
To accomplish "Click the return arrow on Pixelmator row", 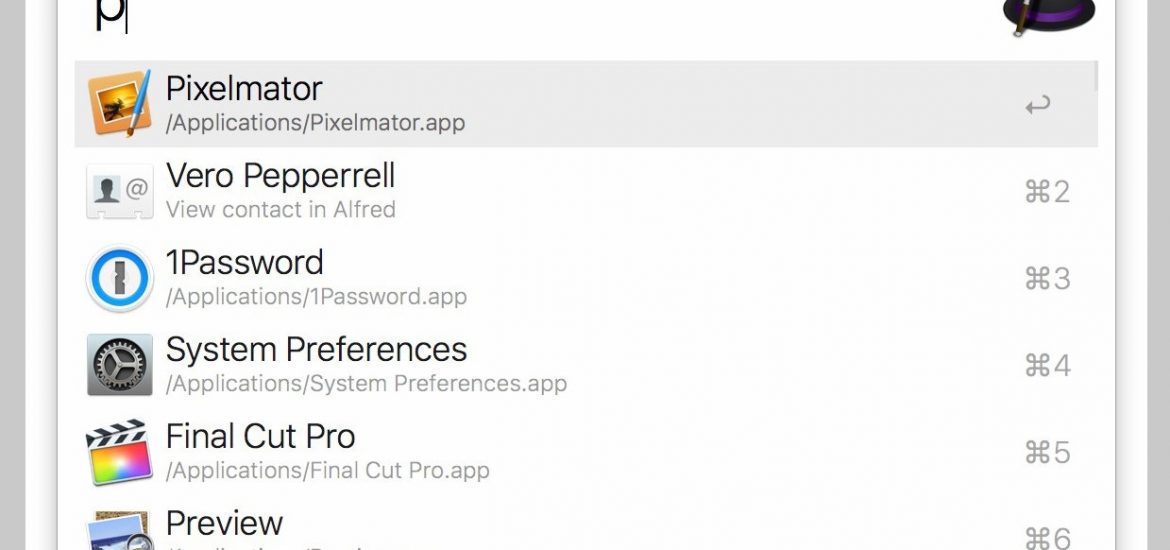I will (x=1037, y=104).
